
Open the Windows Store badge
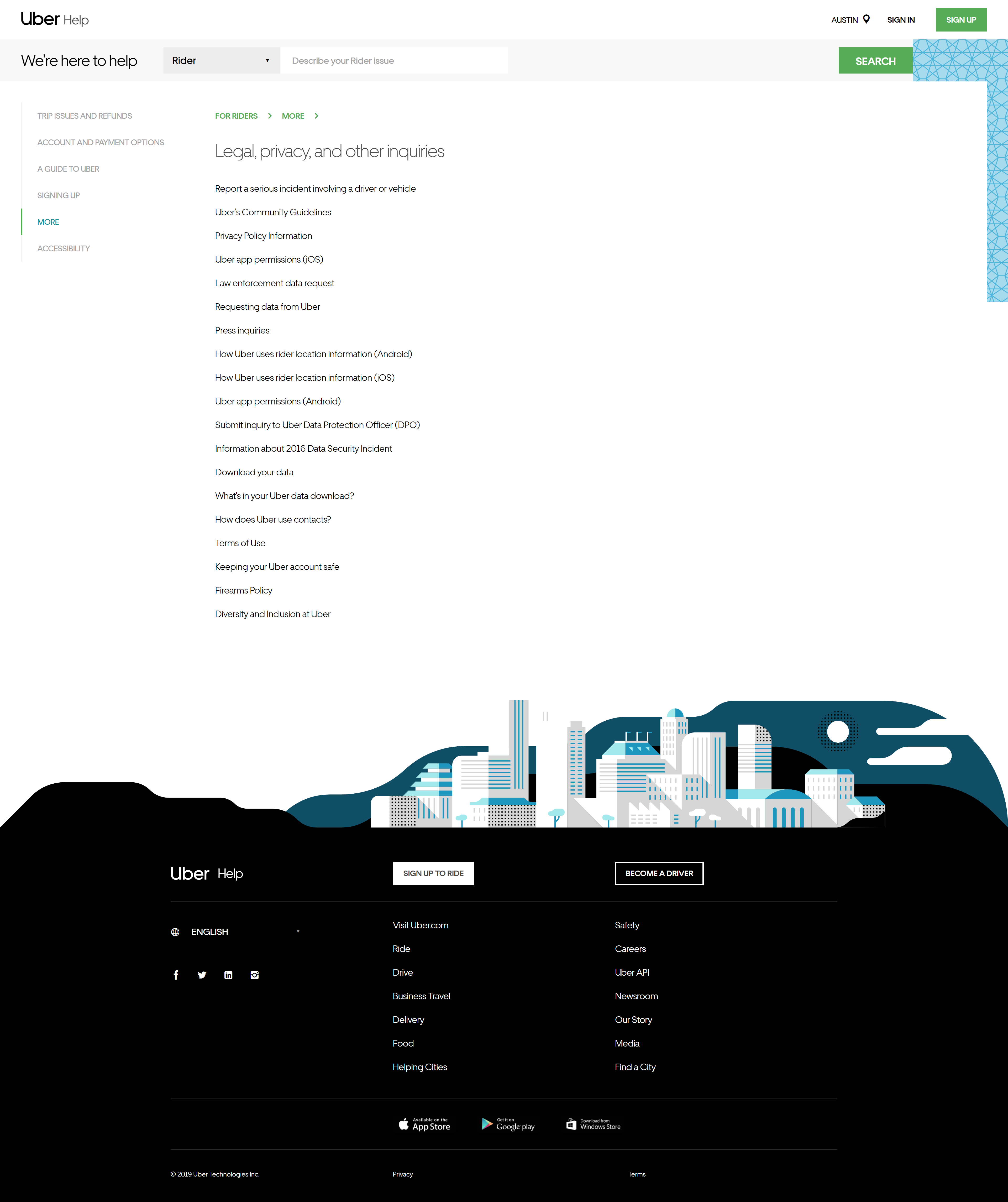pyautogui.click(x=593, y=1124)
